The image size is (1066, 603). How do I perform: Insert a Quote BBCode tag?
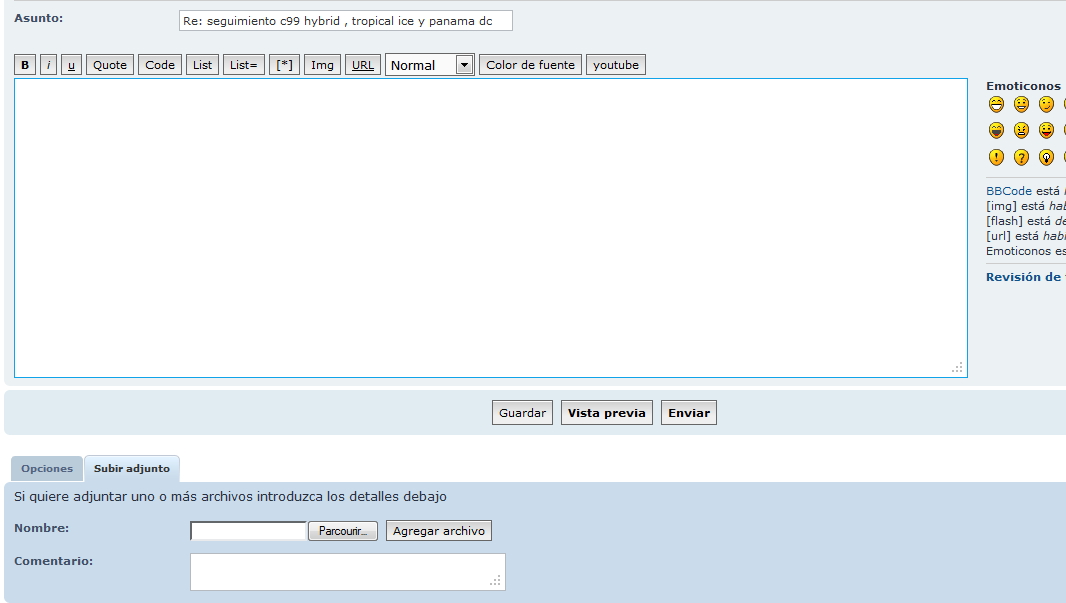pyautogui.click(x=110, y=65)
